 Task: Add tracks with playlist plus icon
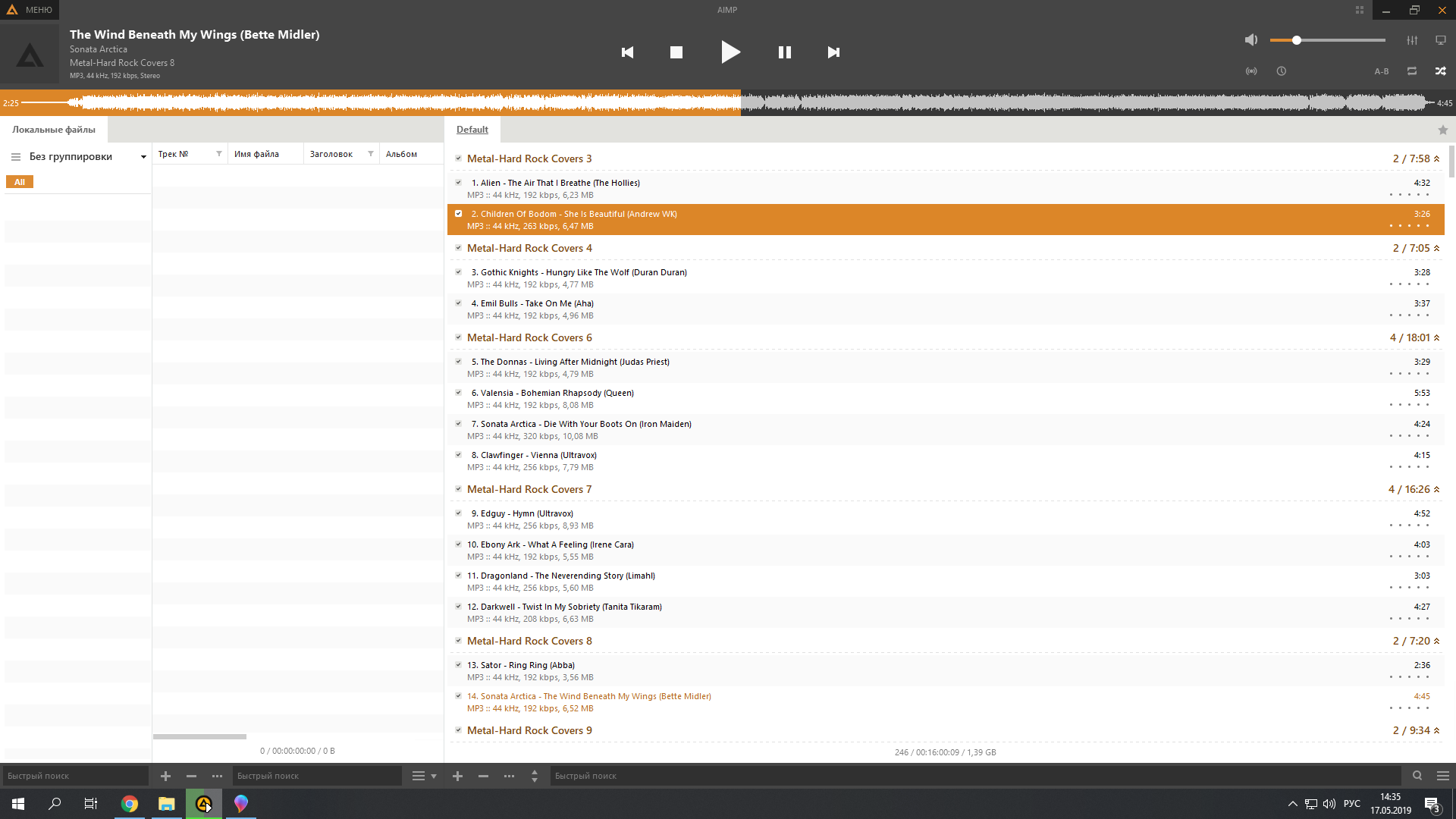(x=457, y=776)
